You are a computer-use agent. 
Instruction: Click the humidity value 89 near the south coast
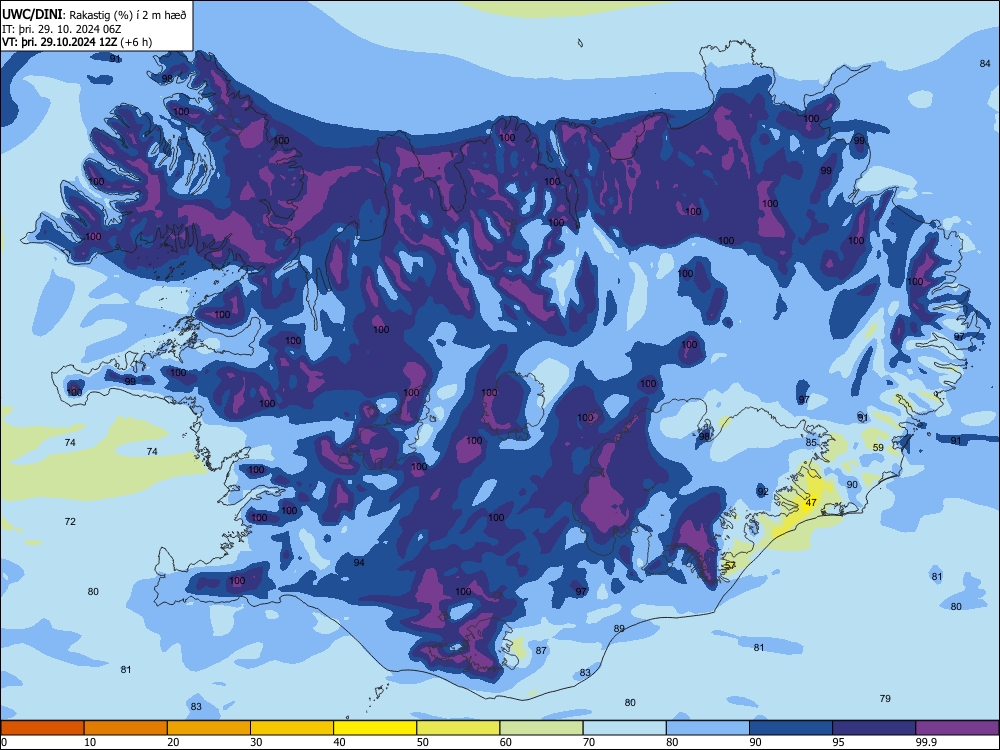[x=619, y=629]
